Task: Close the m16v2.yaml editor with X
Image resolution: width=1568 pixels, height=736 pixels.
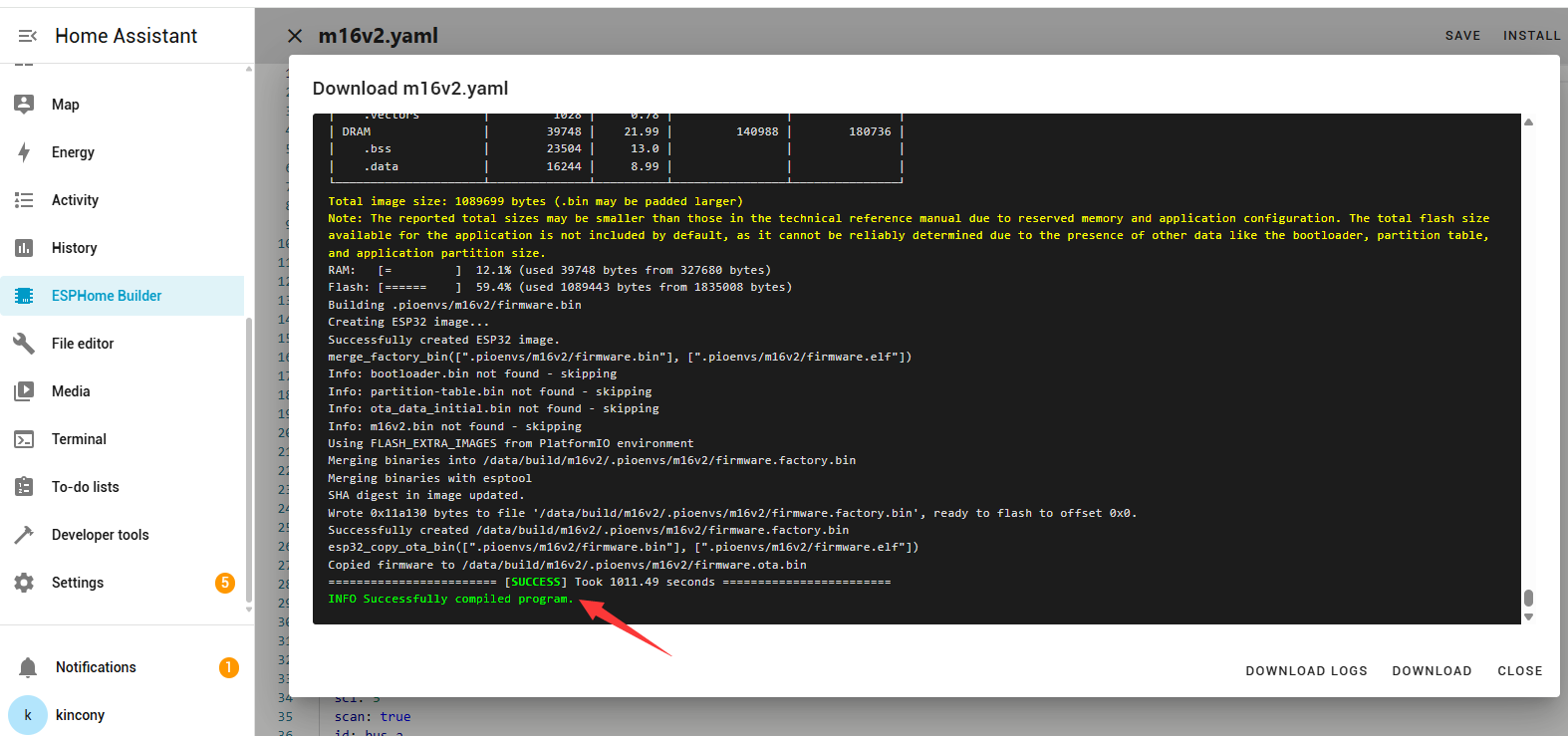Action: (x=295, y=36)
